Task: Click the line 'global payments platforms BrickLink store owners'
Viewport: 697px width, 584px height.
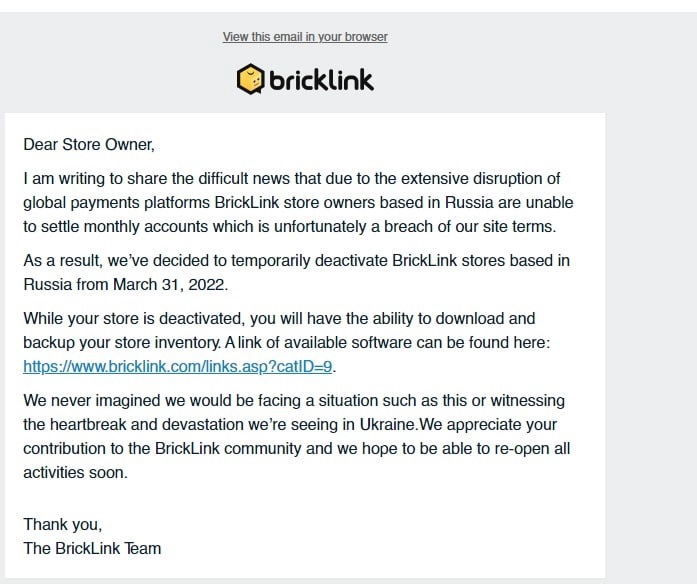Action: pyautogui.click(x=298, y=203)
